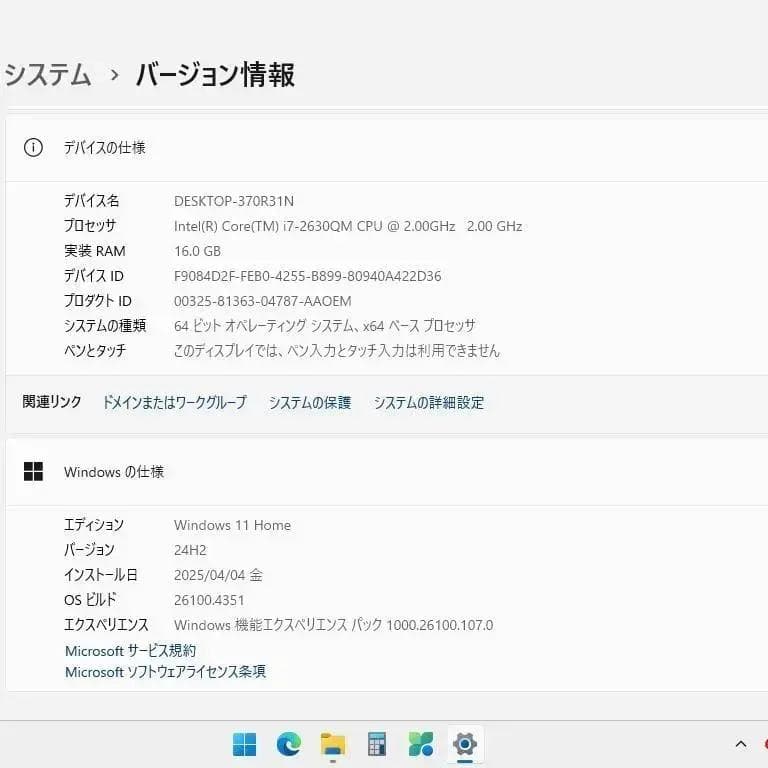768x768 pixels.
Task: Open the Windows Start menu
Action: pos(244,744)
